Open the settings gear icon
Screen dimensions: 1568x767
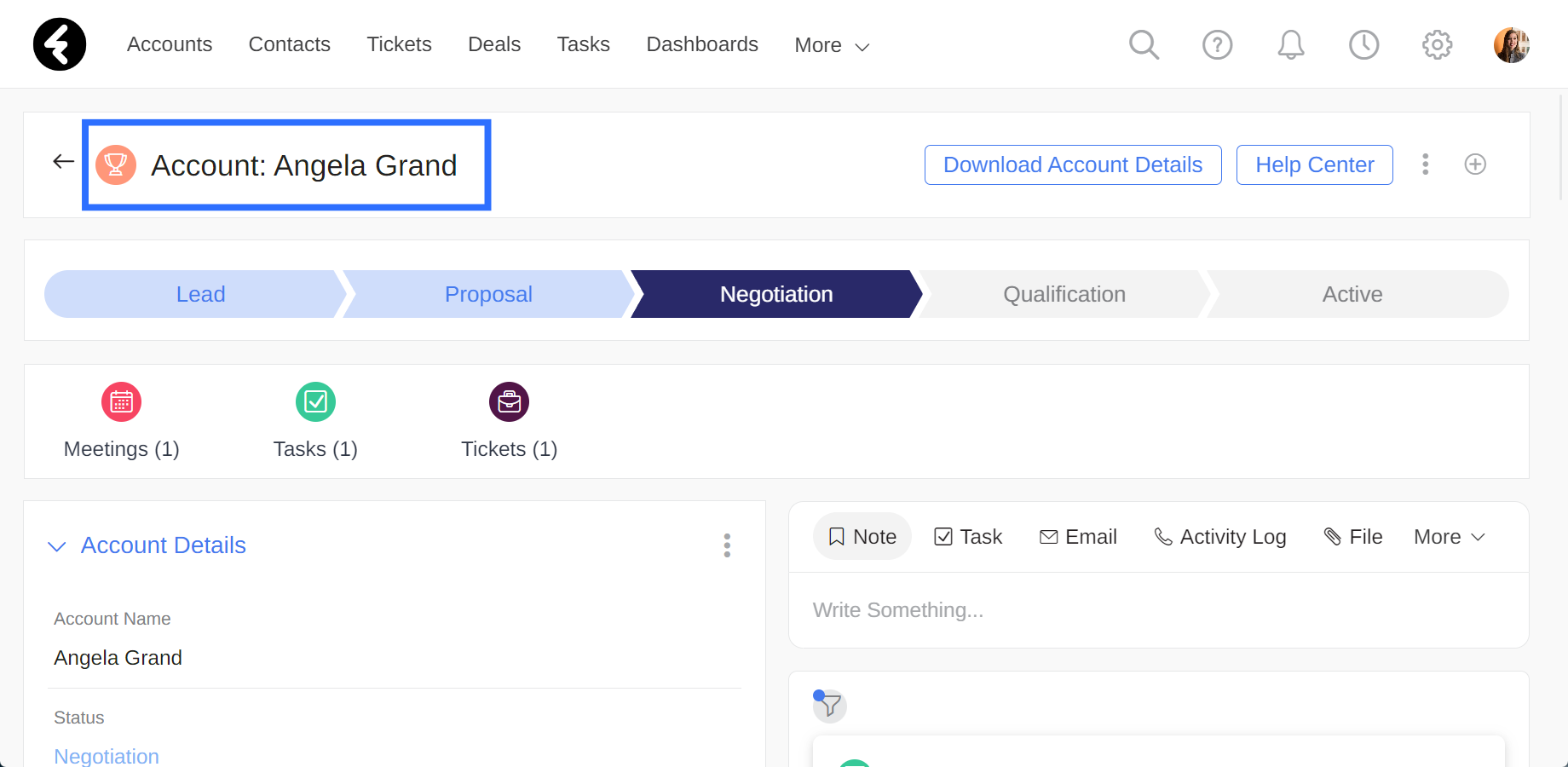click(1437, 44)
